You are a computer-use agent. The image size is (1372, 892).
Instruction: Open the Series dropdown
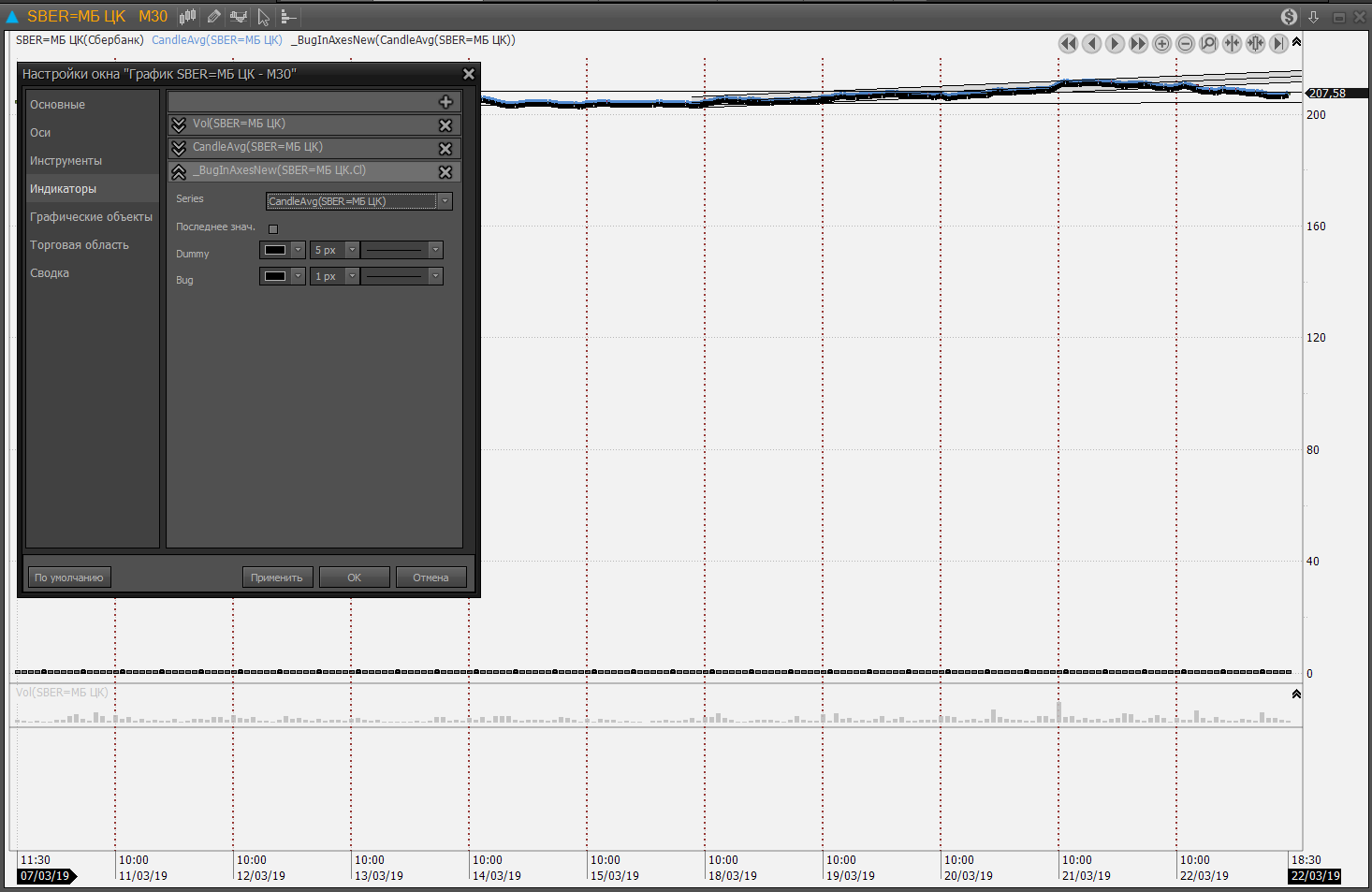tap(445, 201)
